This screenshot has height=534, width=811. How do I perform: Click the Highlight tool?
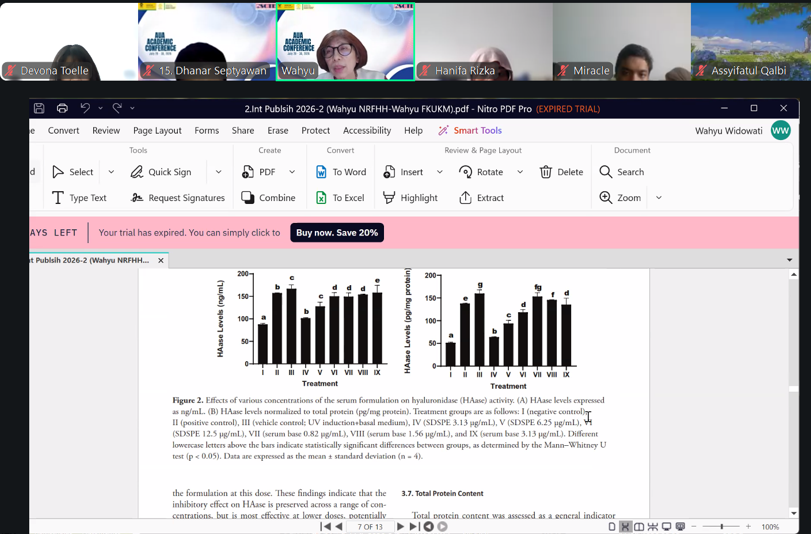410,198
